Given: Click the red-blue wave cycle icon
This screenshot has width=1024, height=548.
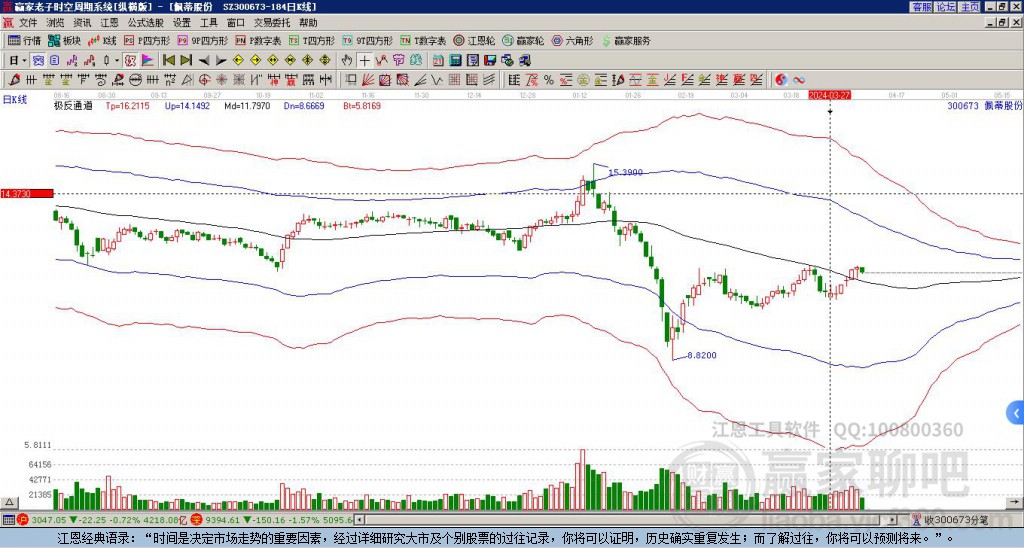Looking at the screenshot, I should click(x=799, y=80).
